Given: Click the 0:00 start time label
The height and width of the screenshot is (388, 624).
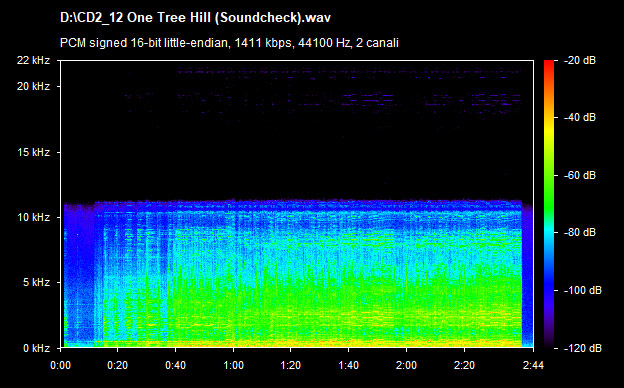Looking at the screenshot, I should click(x=60, y=365).
